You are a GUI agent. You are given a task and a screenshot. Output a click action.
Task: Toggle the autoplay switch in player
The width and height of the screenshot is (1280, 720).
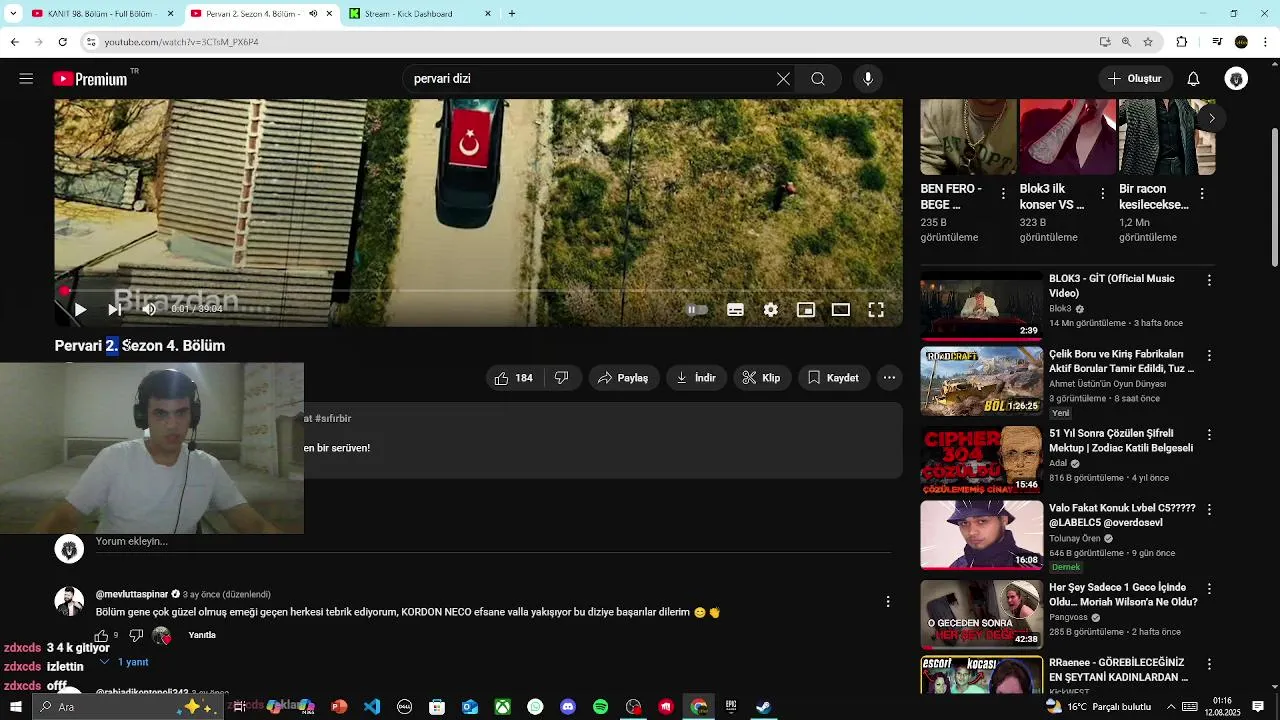point(697,310)
